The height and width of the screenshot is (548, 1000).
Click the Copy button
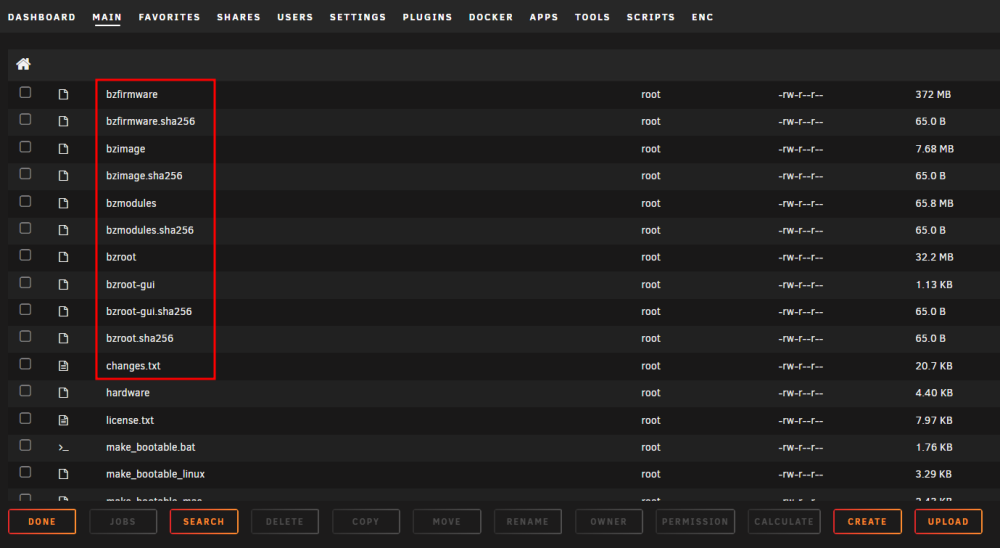tap(366, 521)
